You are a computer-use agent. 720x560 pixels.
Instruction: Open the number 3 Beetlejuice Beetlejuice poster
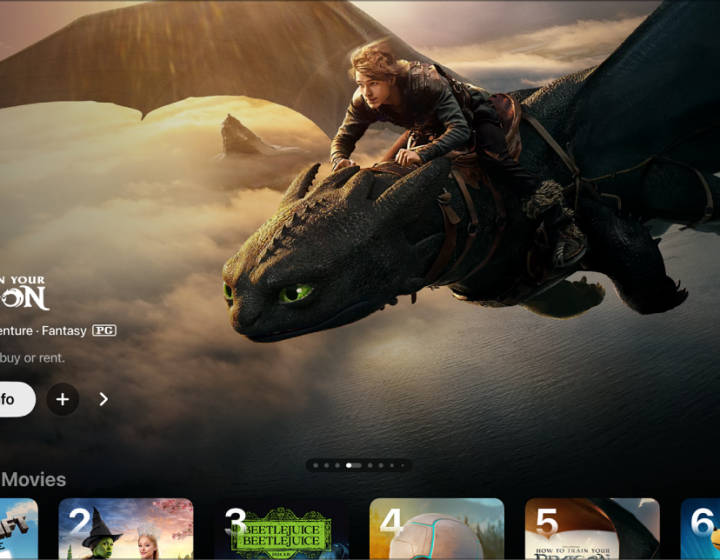point(281,529)
